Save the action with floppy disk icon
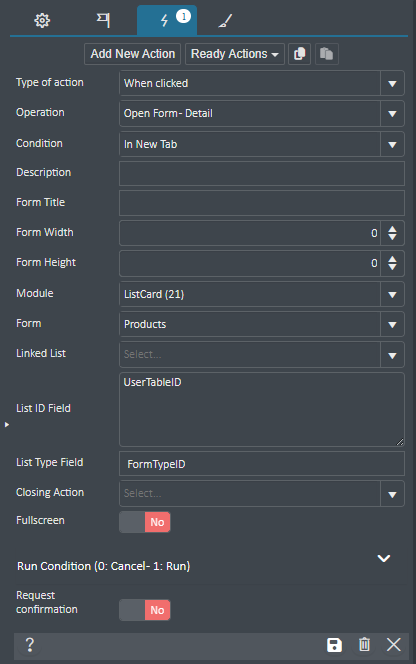The width and height of the screenshot is (416, 664). pos(334,645)
